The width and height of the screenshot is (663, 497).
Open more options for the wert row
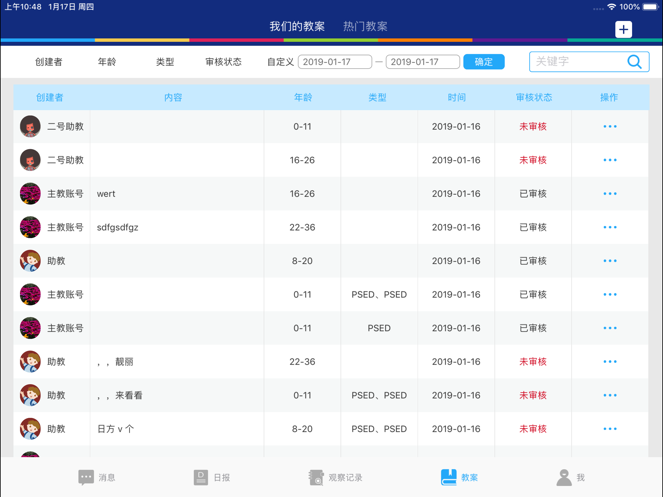(610, 194)
